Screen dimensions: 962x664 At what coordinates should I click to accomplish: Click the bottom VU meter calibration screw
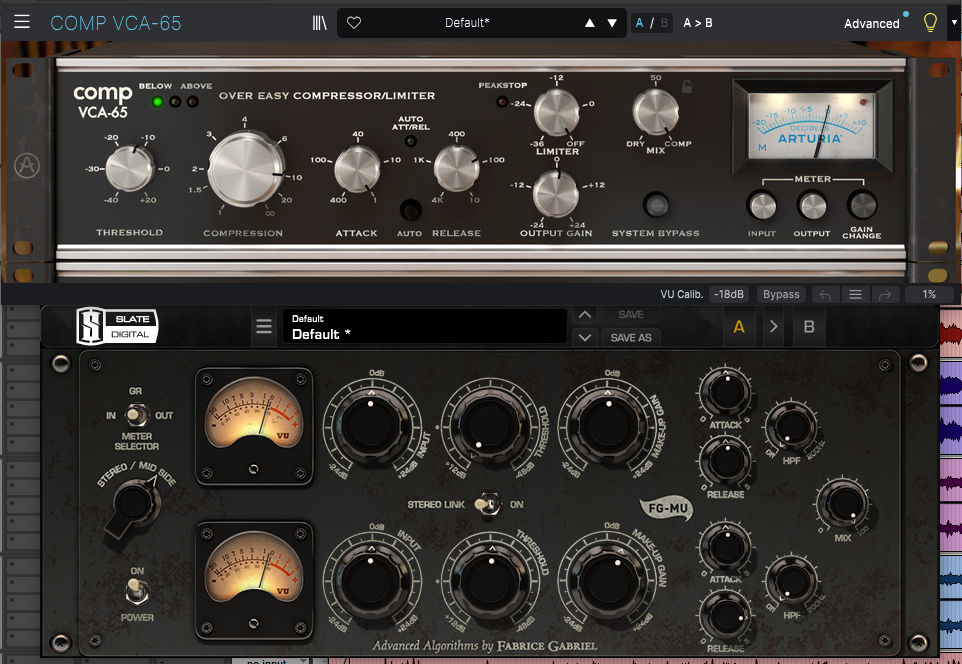(x=253, y=623)
